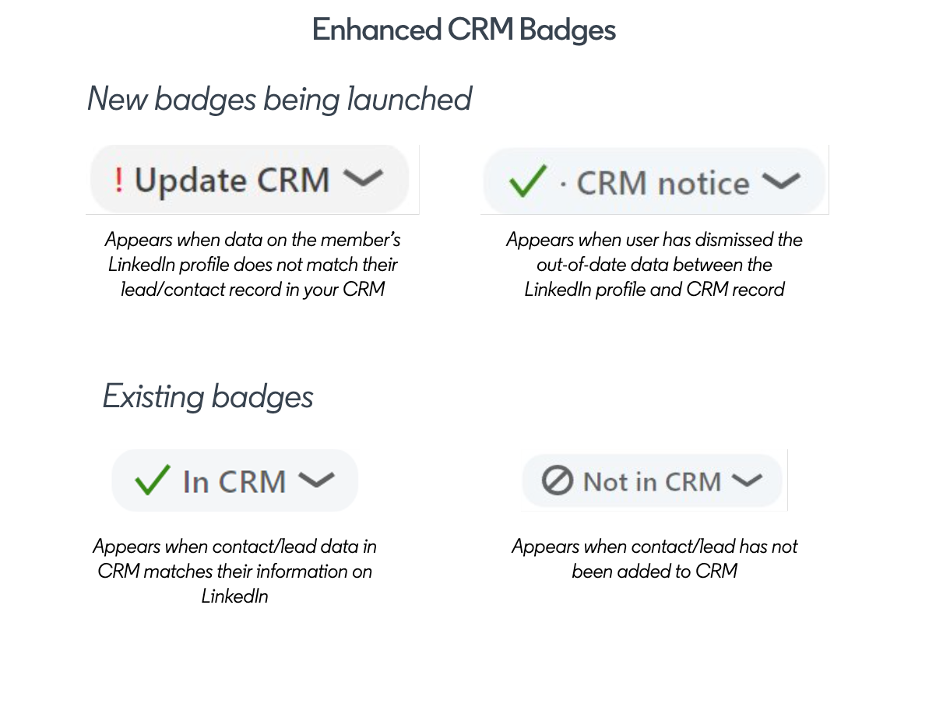Open the Not in CRM dropdown arrow
This screenshot has height=708, width=936.
coord(747,481)
